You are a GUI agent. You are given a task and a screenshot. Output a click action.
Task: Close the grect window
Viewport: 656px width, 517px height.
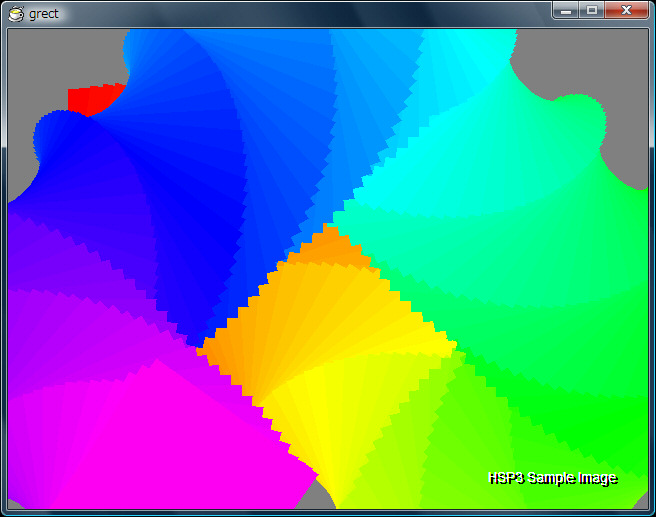coord(626,10)
